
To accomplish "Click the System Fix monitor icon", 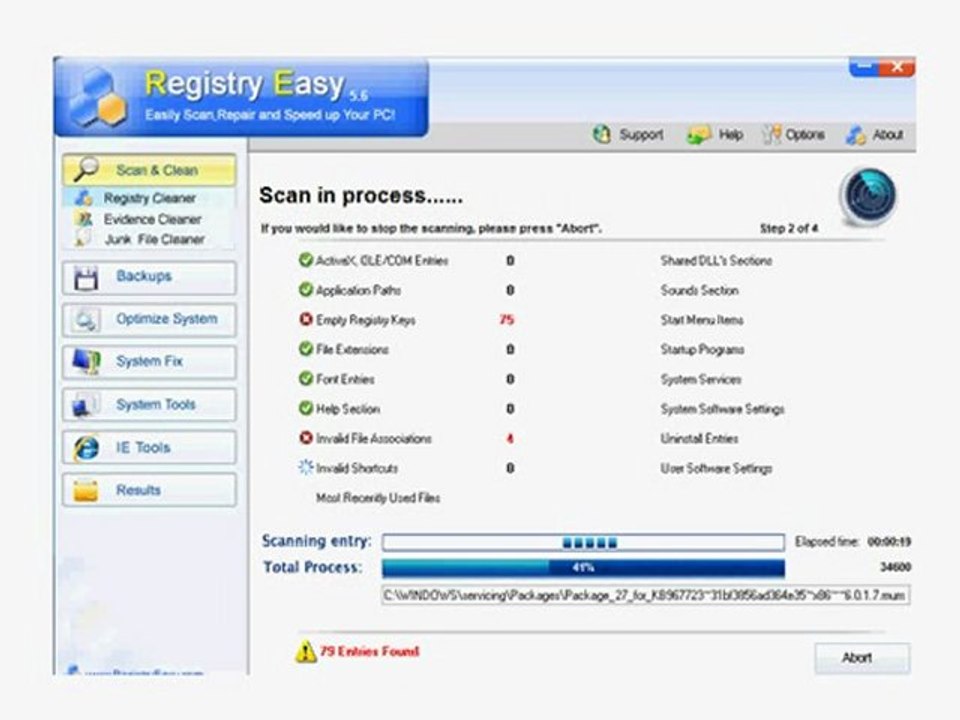I will tap(86, 361).
